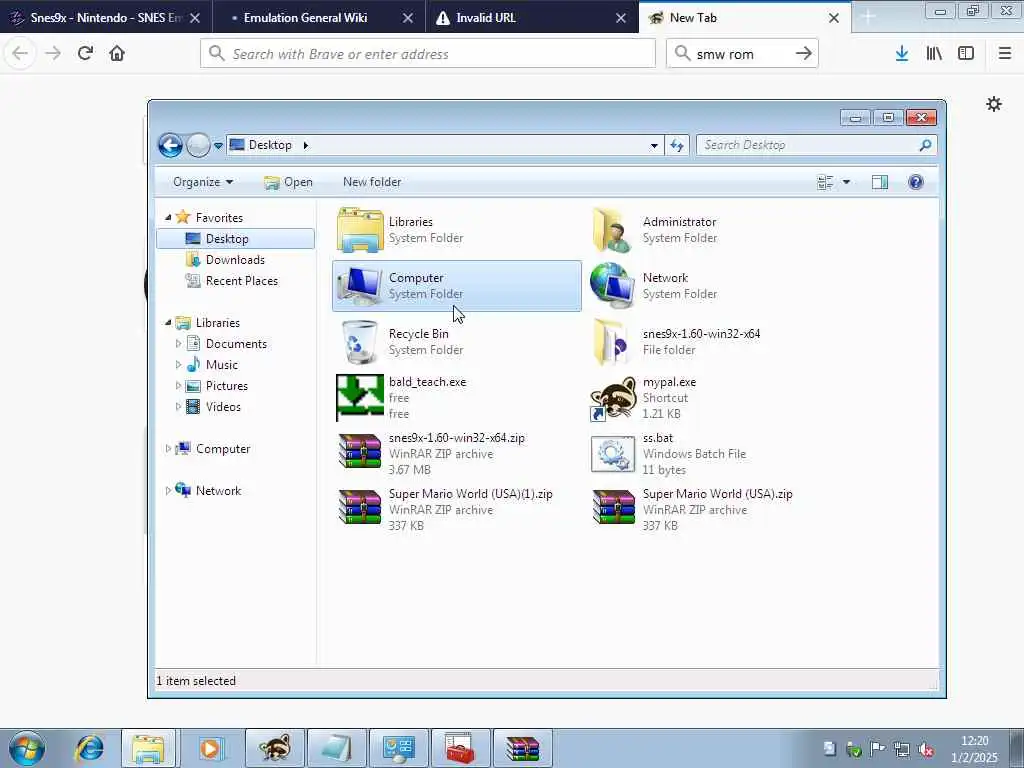This screenshot has height=768, width=1024.
Task: Expand the Music library node
Action: click(x=178, y=364)
